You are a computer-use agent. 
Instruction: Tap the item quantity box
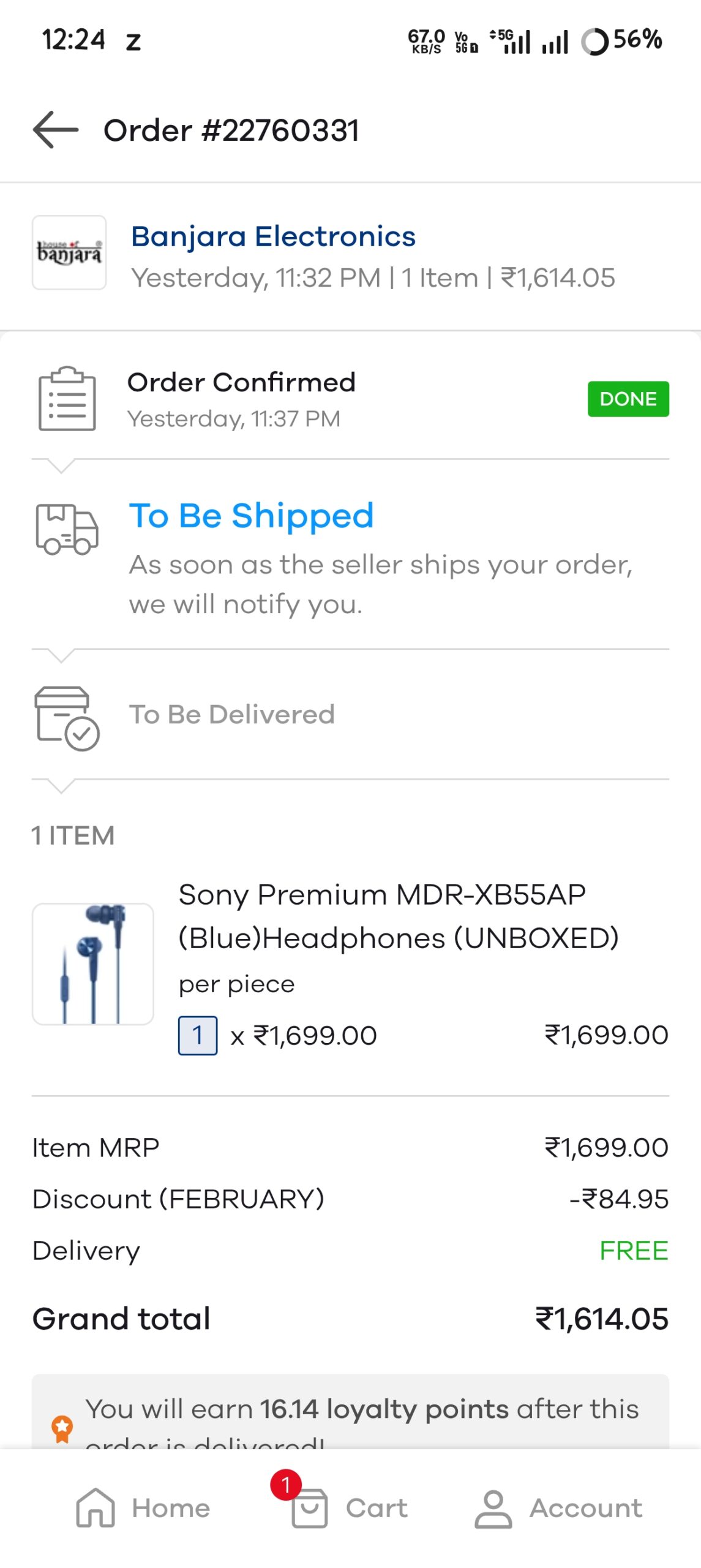point(197,1035)
